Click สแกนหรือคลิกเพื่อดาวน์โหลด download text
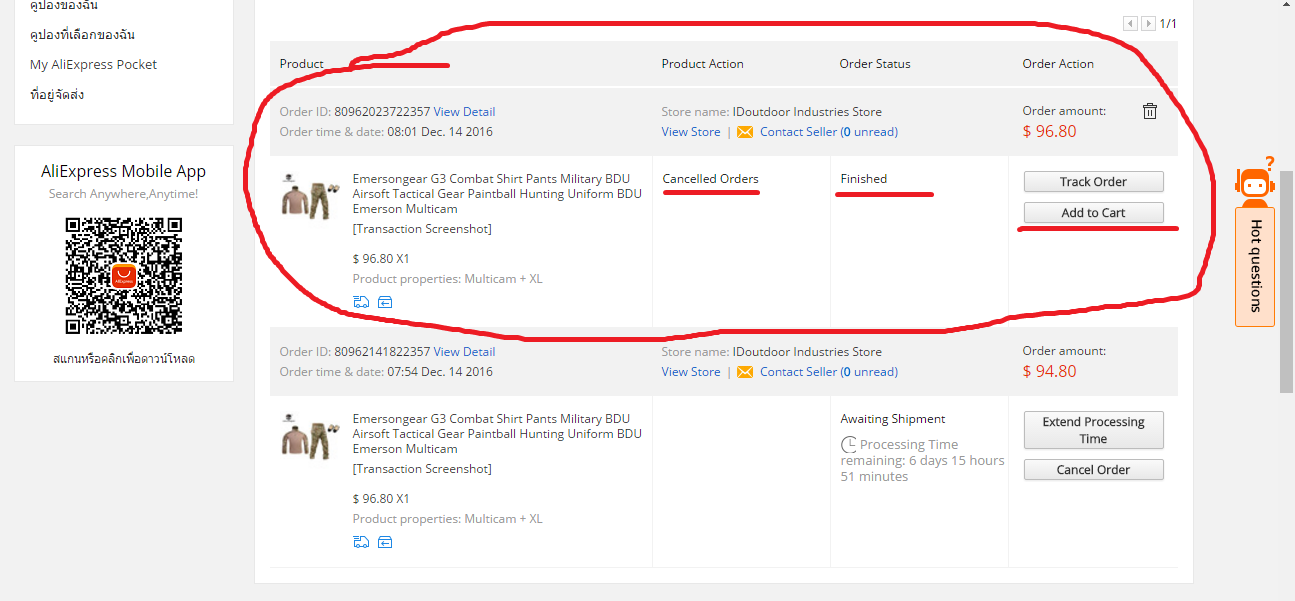 point(124,358)
